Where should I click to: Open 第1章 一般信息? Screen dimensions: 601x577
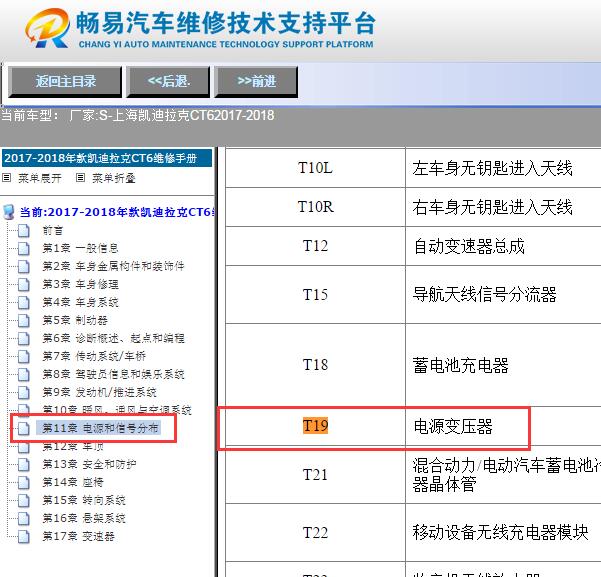[x=80, y=248]
